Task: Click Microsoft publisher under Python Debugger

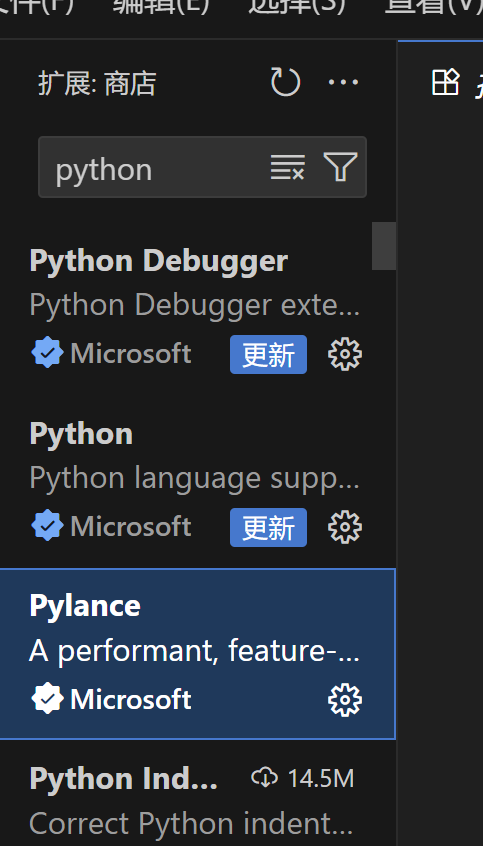Action: 131,354
